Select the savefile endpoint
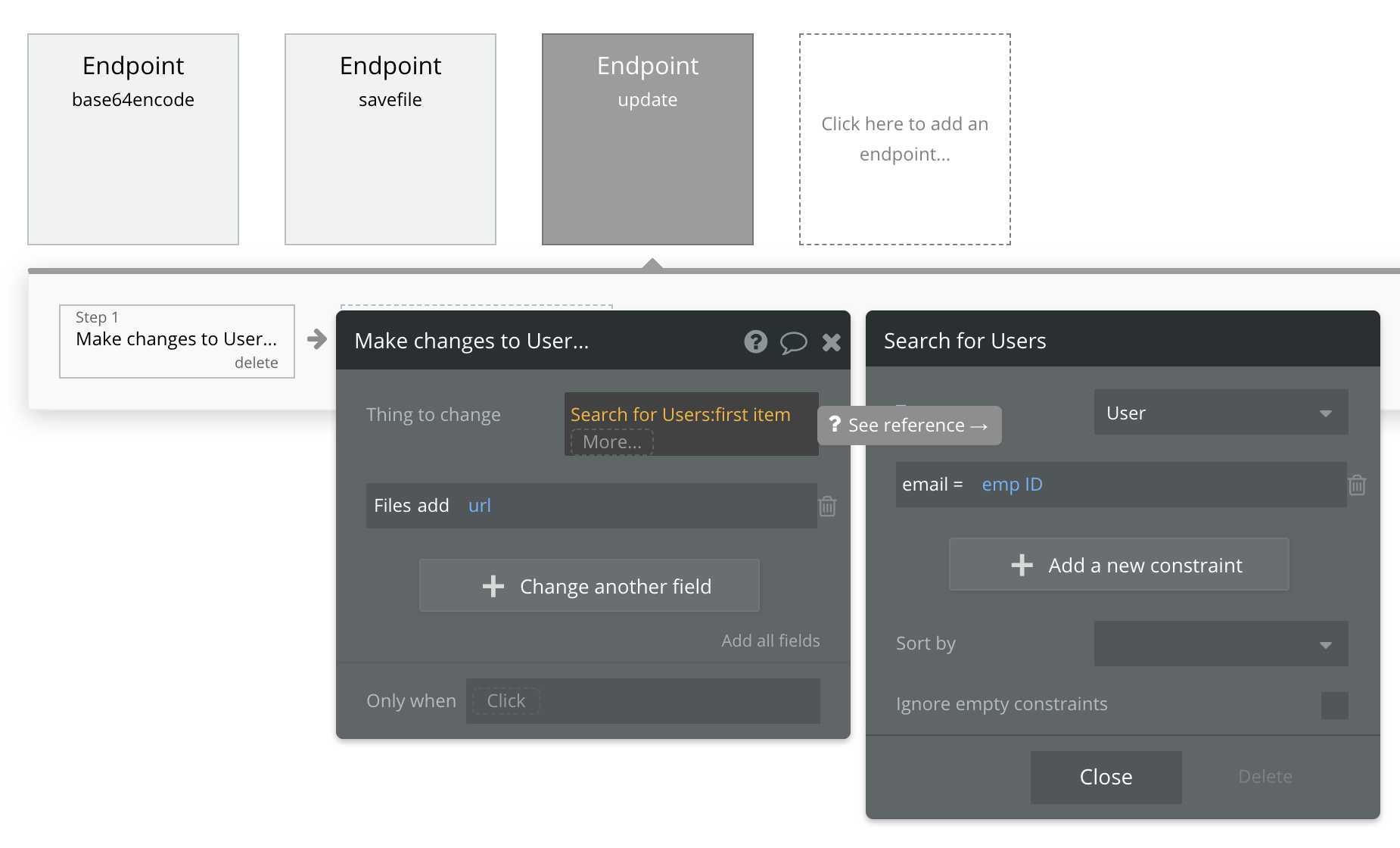Screen dimensions: 1400x848 point(390,139)
